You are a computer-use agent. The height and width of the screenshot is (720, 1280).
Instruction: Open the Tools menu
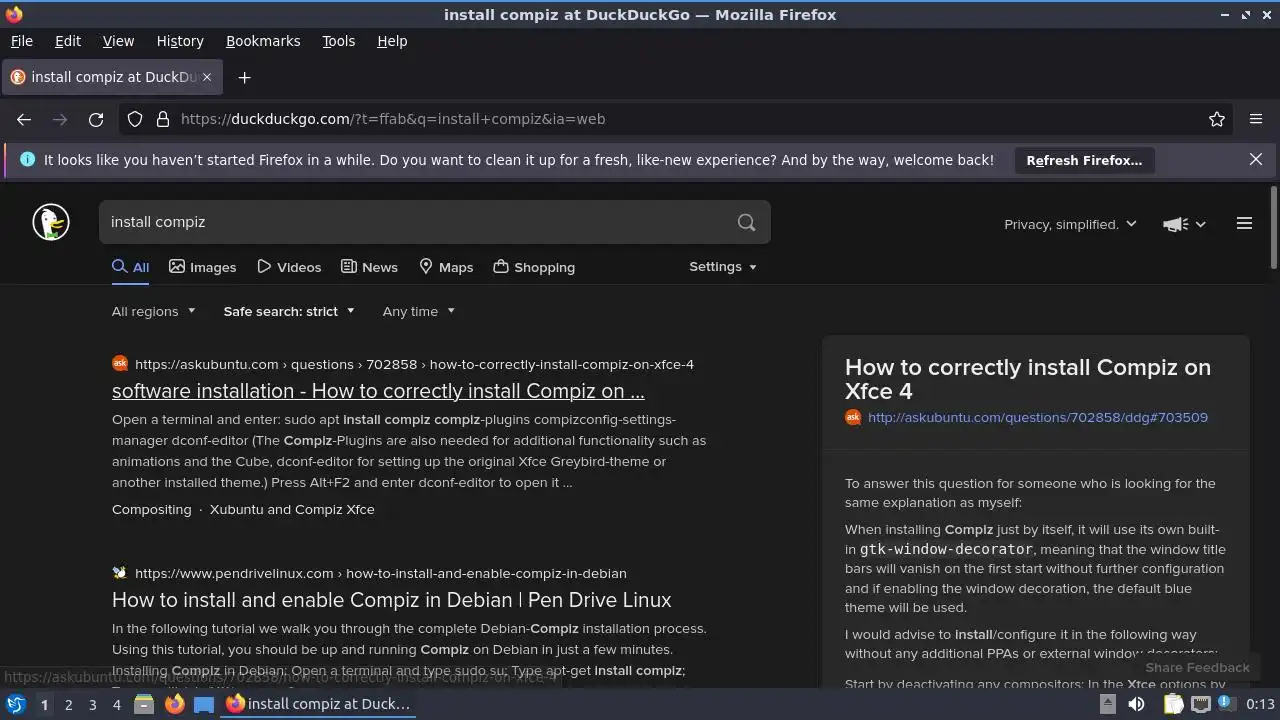(x=338, y=41)
